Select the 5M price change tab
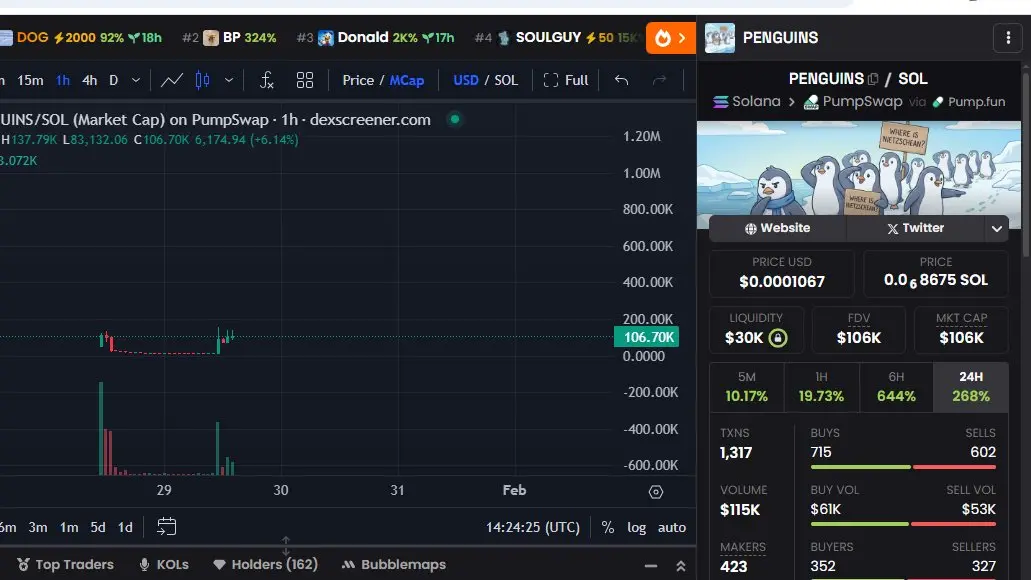Image resolution: width=1031 pixels, height=580 pixels. 746,387
